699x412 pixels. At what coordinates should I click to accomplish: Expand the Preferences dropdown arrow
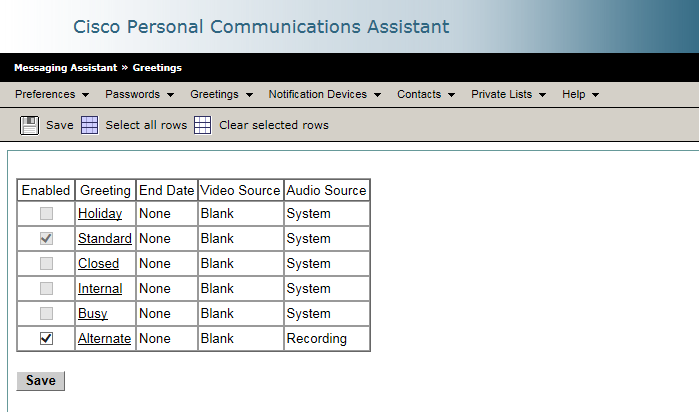[x=86, y=95]
